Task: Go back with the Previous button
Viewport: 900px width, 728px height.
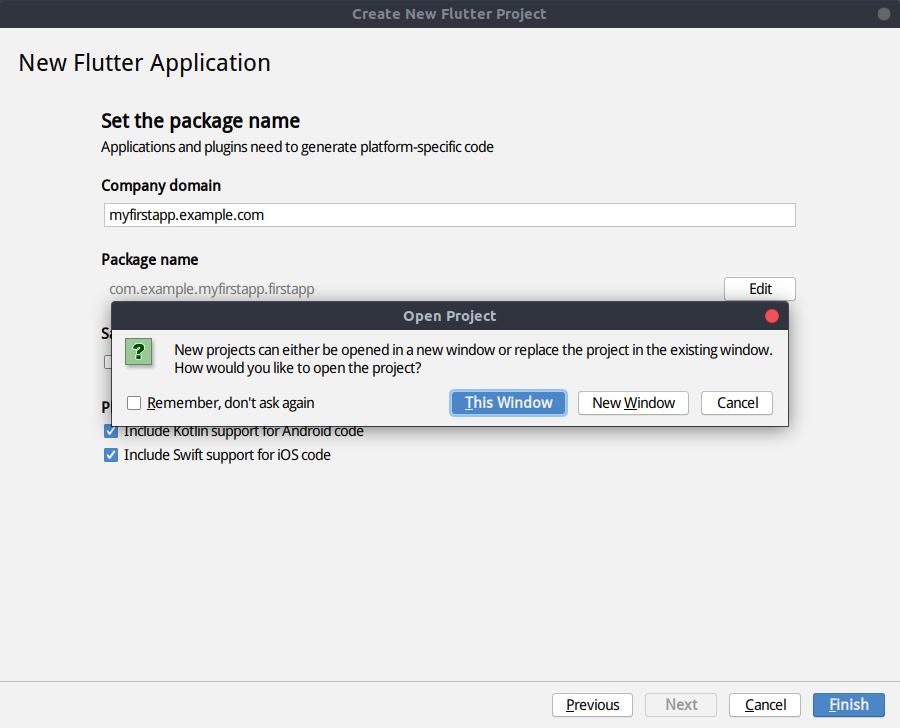Action: [592, 705]
